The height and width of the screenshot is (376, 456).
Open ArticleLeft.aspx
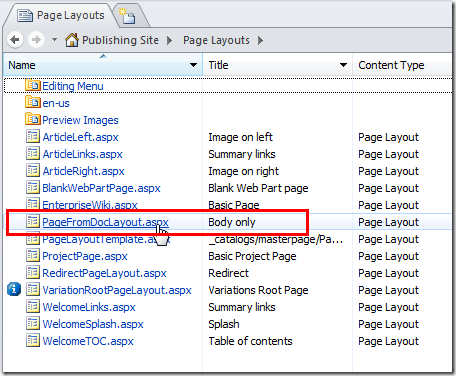(x=80, y=137)
